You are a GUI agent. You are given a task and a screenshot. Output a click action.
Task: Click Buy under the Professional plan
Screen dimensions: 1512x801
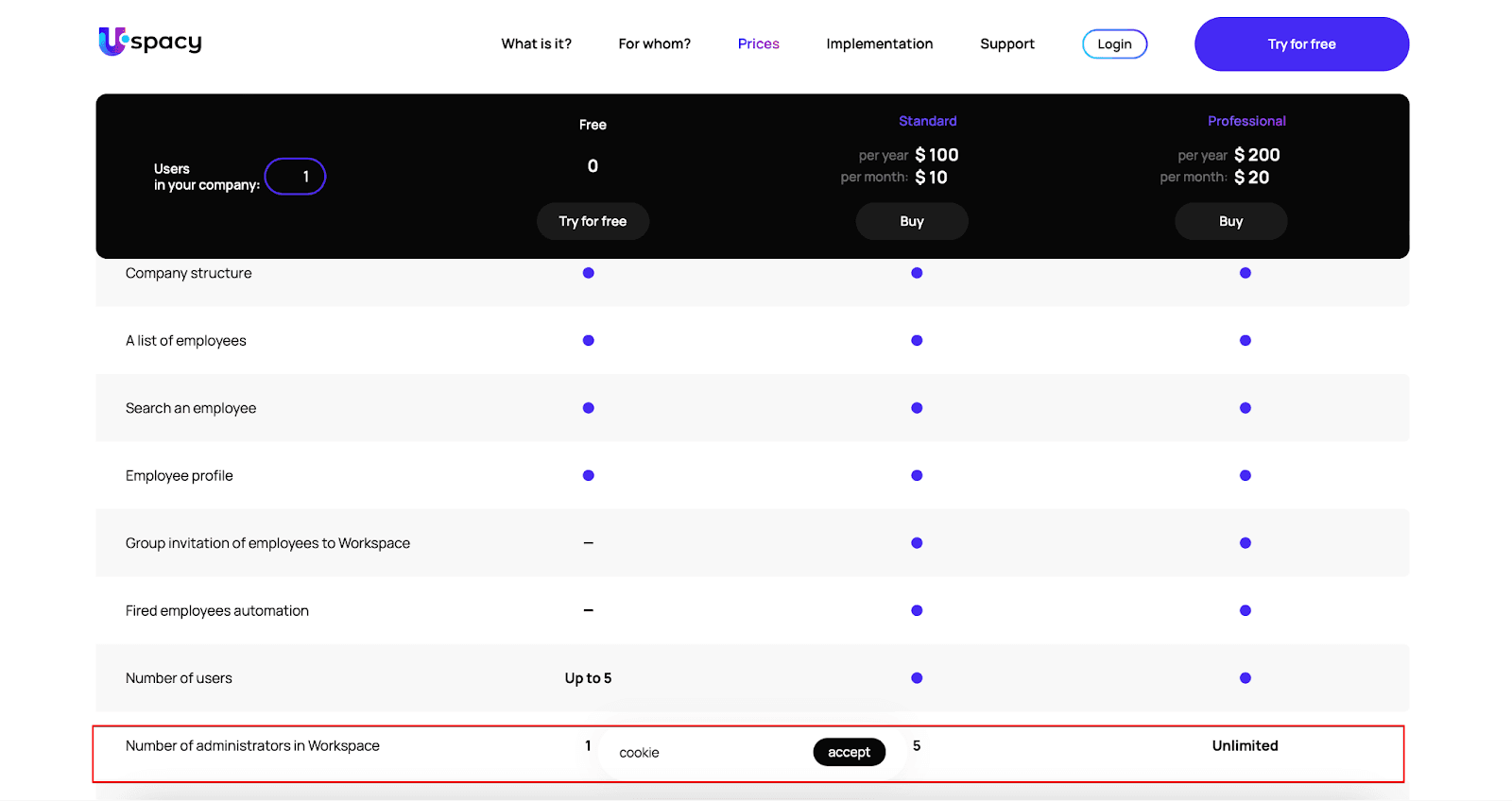[1230, 221]
